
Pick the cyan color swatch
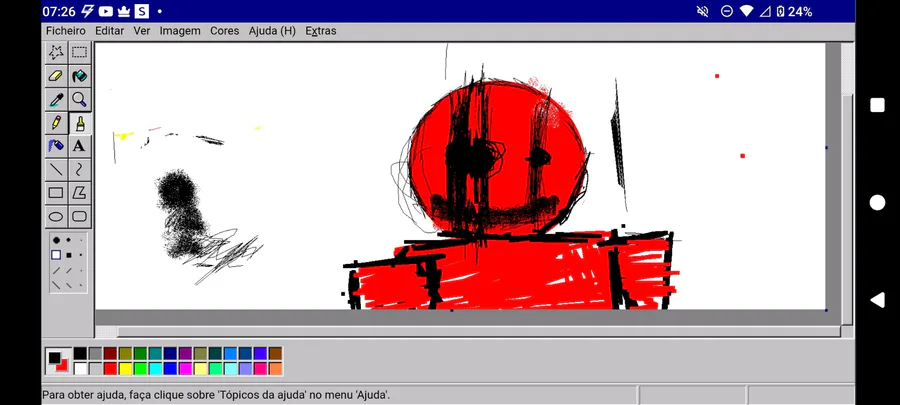point(155,368)
